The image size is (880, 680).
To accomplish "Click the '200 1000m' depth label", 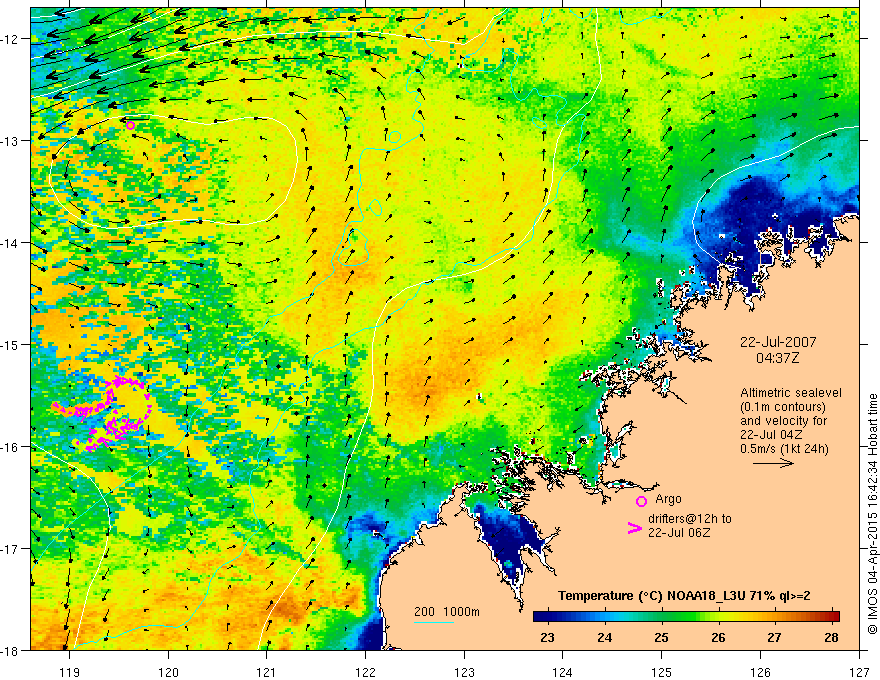I will pos(447,612).
